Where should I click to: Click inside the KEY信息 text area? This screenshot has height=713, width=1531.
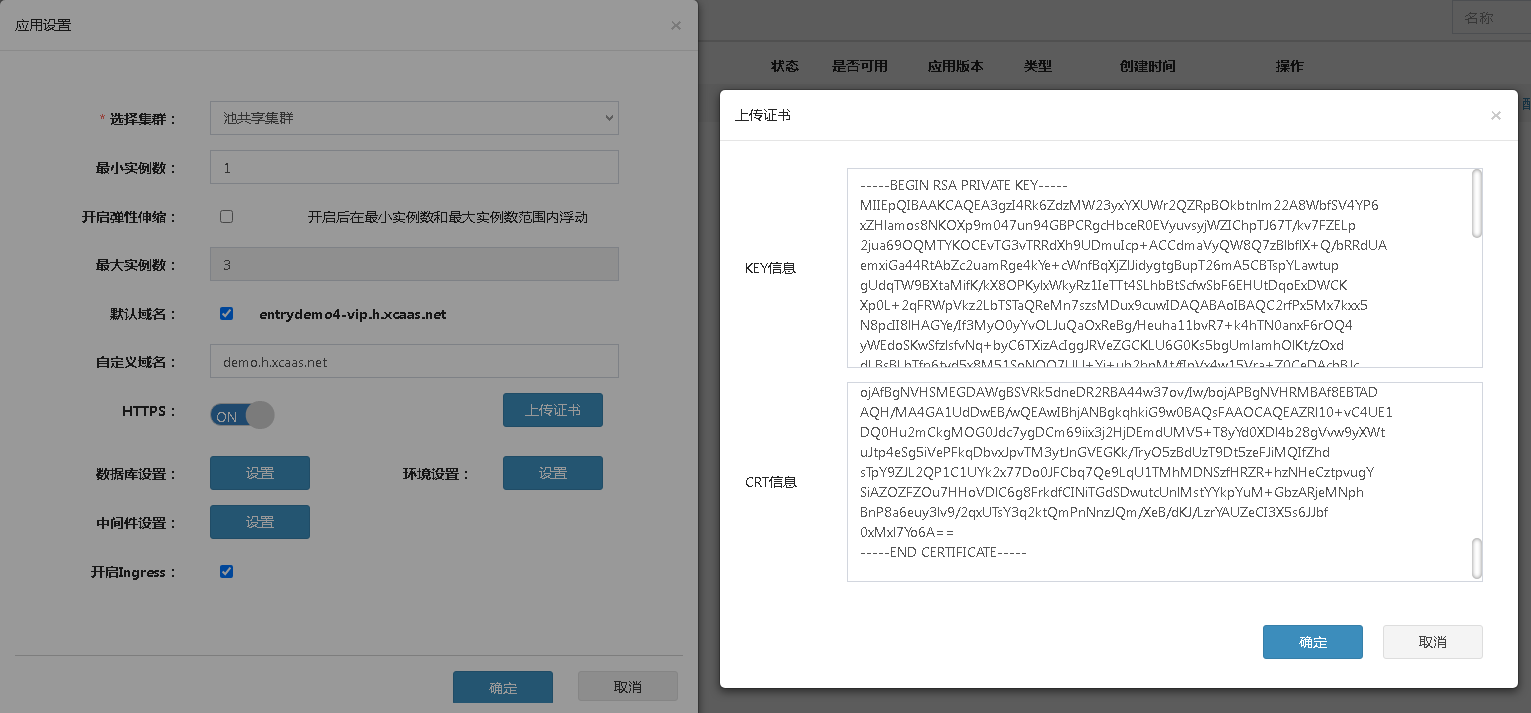[x=1164, y=268]
